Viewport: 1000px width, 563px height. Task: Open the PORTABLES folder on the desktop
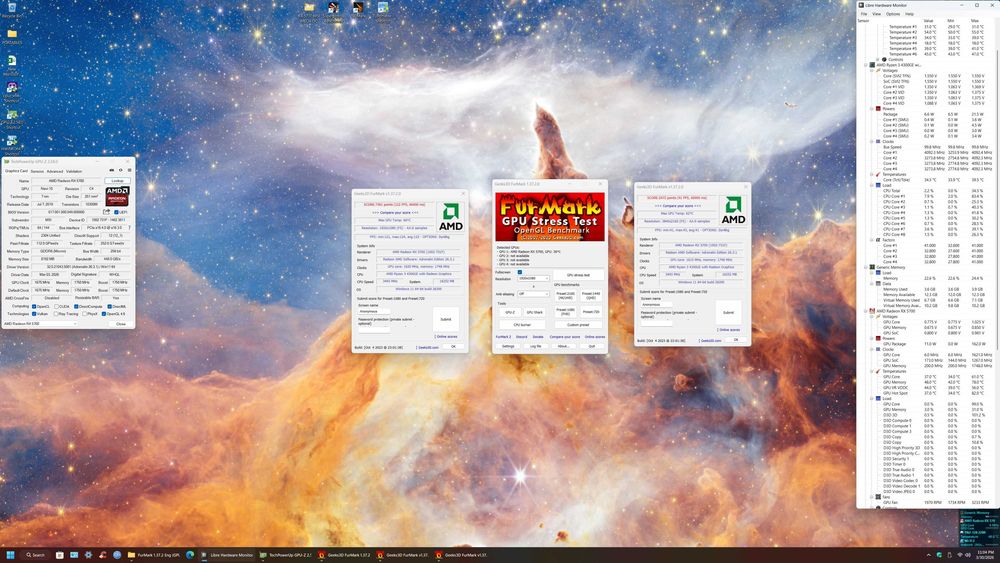click(11, 36)
